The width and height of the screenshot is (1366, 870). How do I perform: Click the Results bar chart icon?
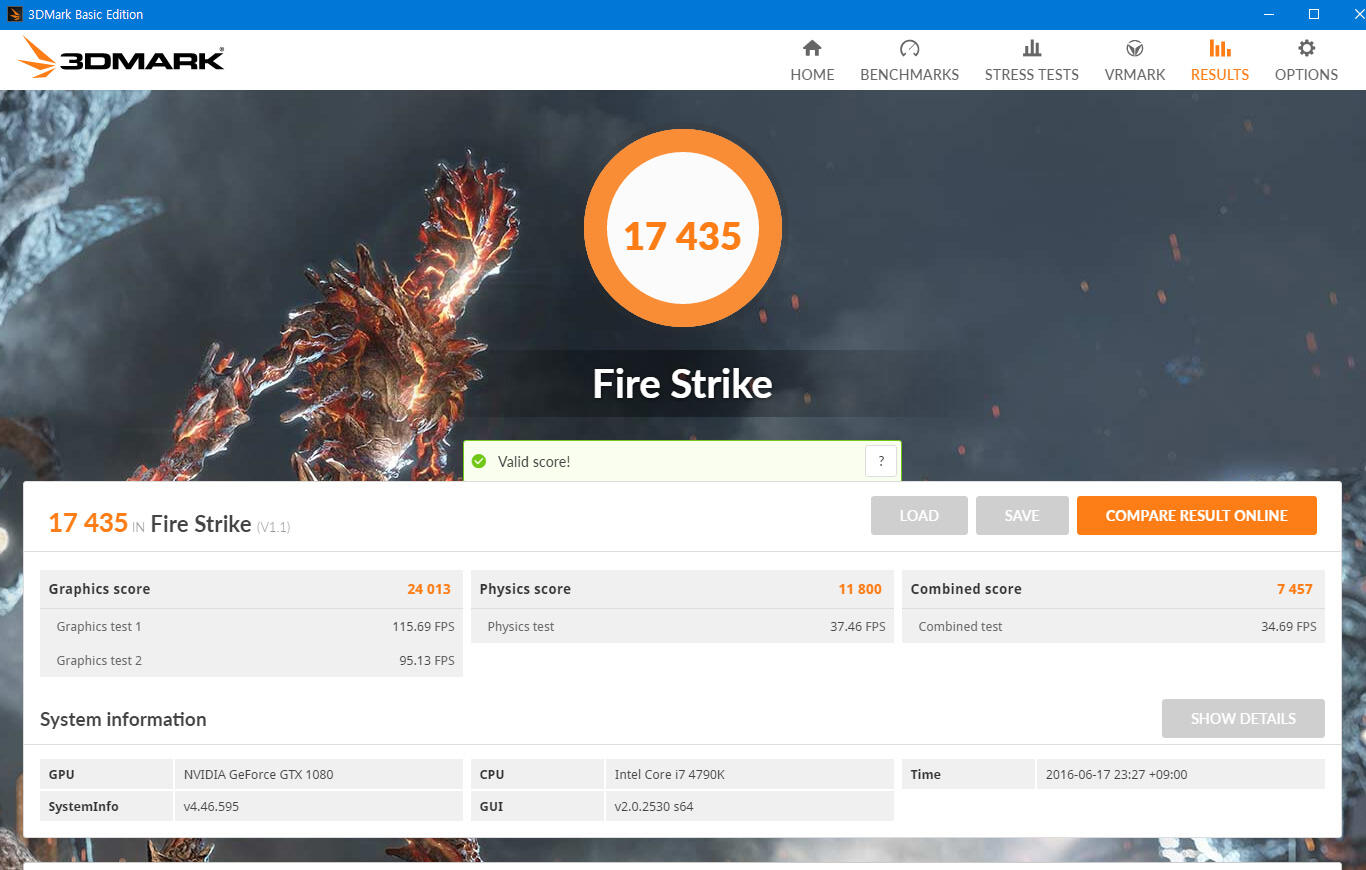point(1220,48)
